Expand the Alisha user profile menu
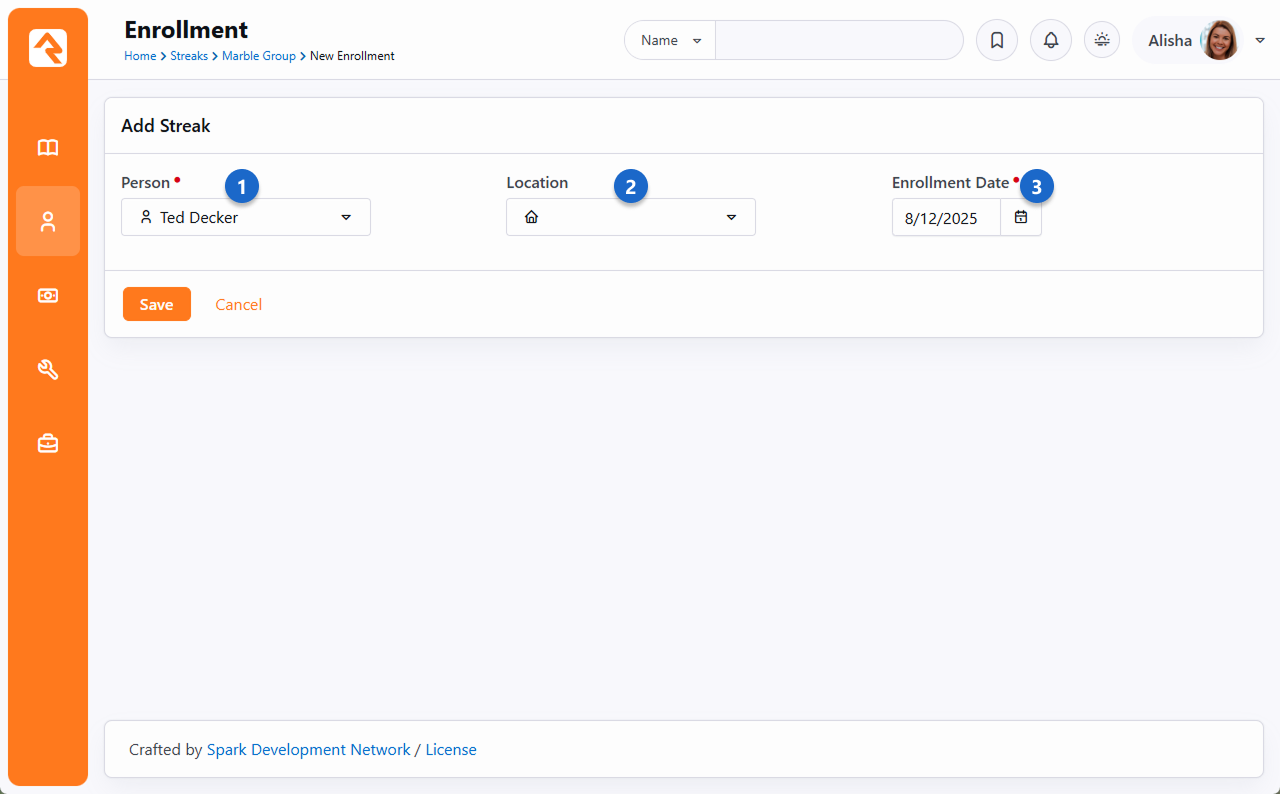 coord(1259,41)
